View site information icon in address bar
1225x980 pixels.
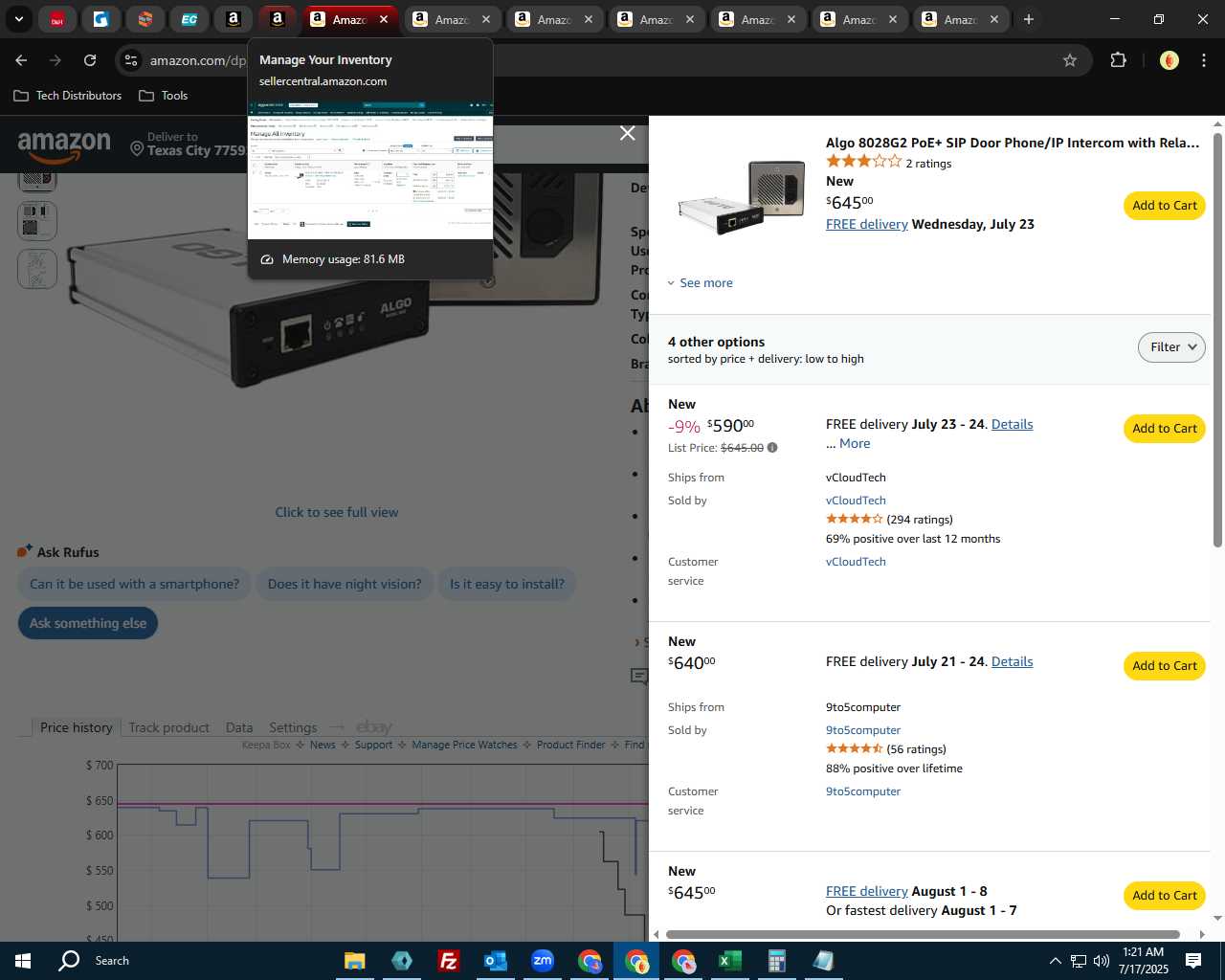click(131, 60)
